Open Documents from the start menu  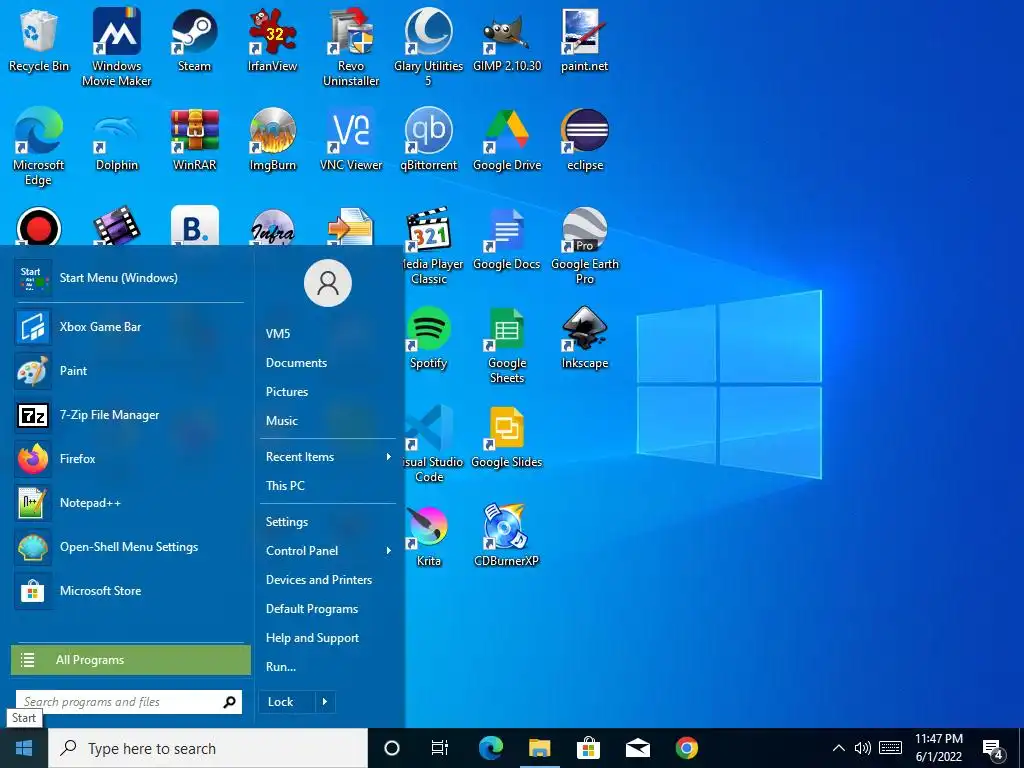coord(328,362)
